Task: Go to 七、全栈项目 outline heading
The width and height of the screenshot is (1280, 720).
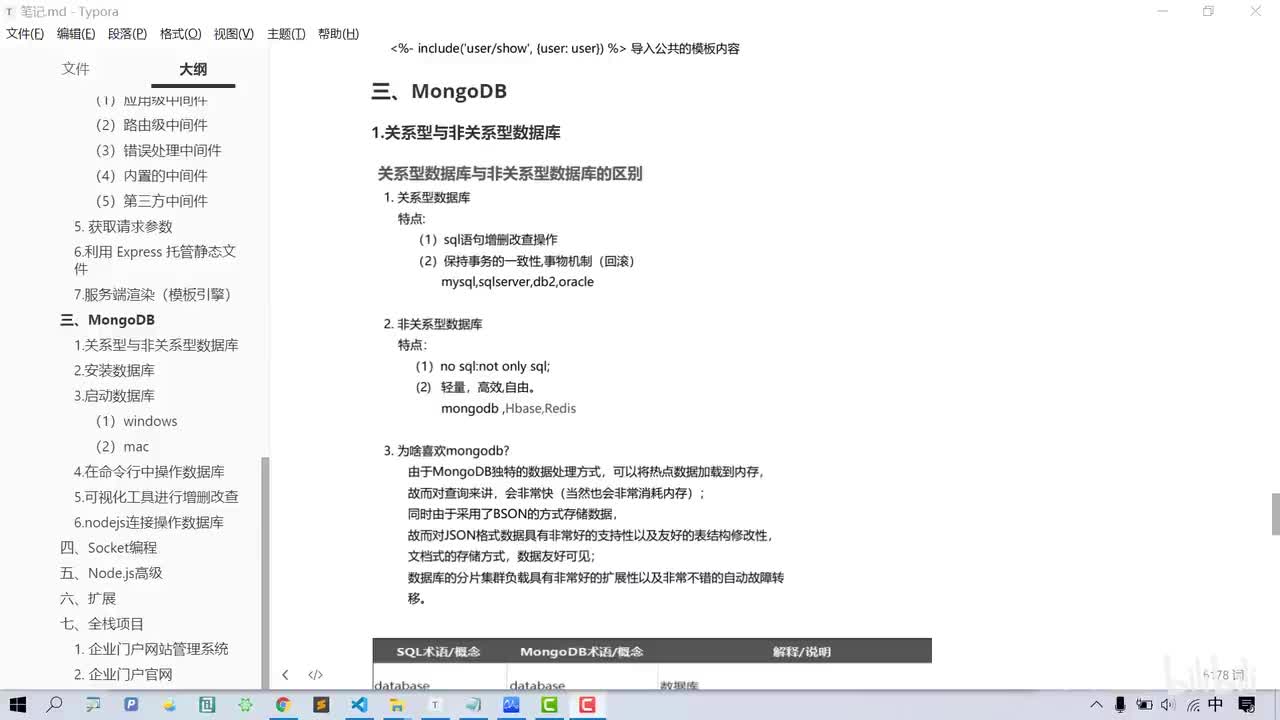Action: 102,624
